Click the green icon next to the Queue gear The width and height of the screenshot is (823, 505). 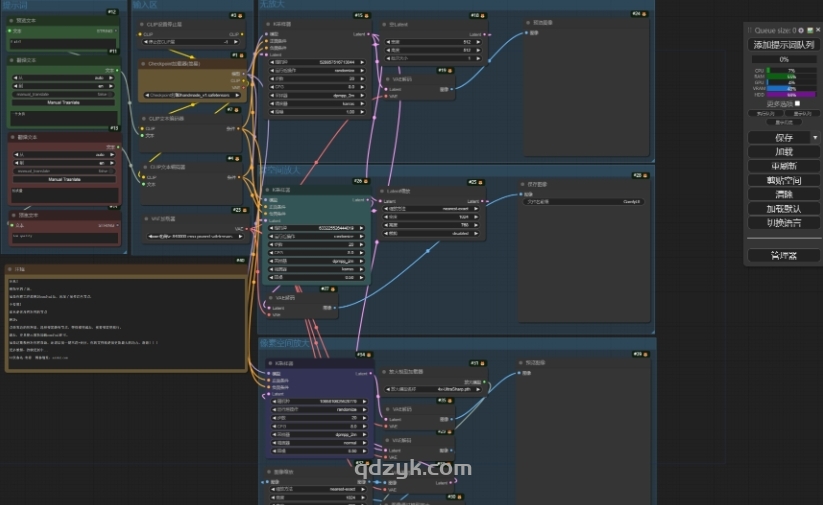coord(811,31)
